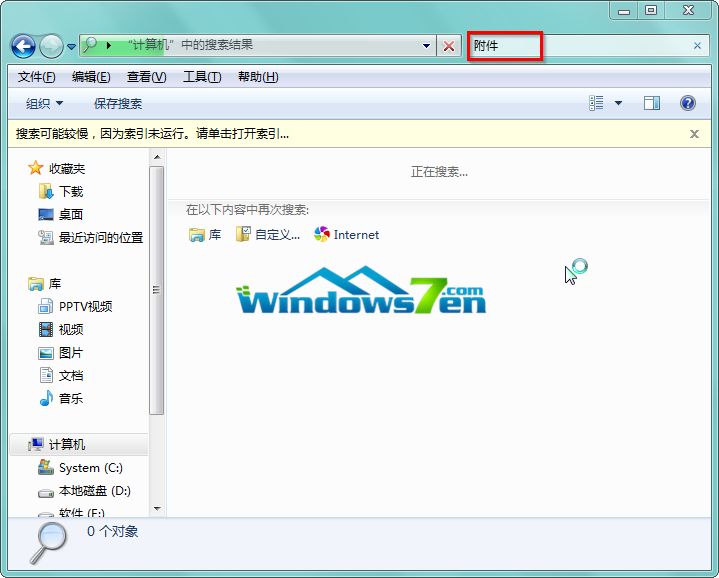
Task: Open the recent pages dropdown arrow
Action: pos(72,46)
